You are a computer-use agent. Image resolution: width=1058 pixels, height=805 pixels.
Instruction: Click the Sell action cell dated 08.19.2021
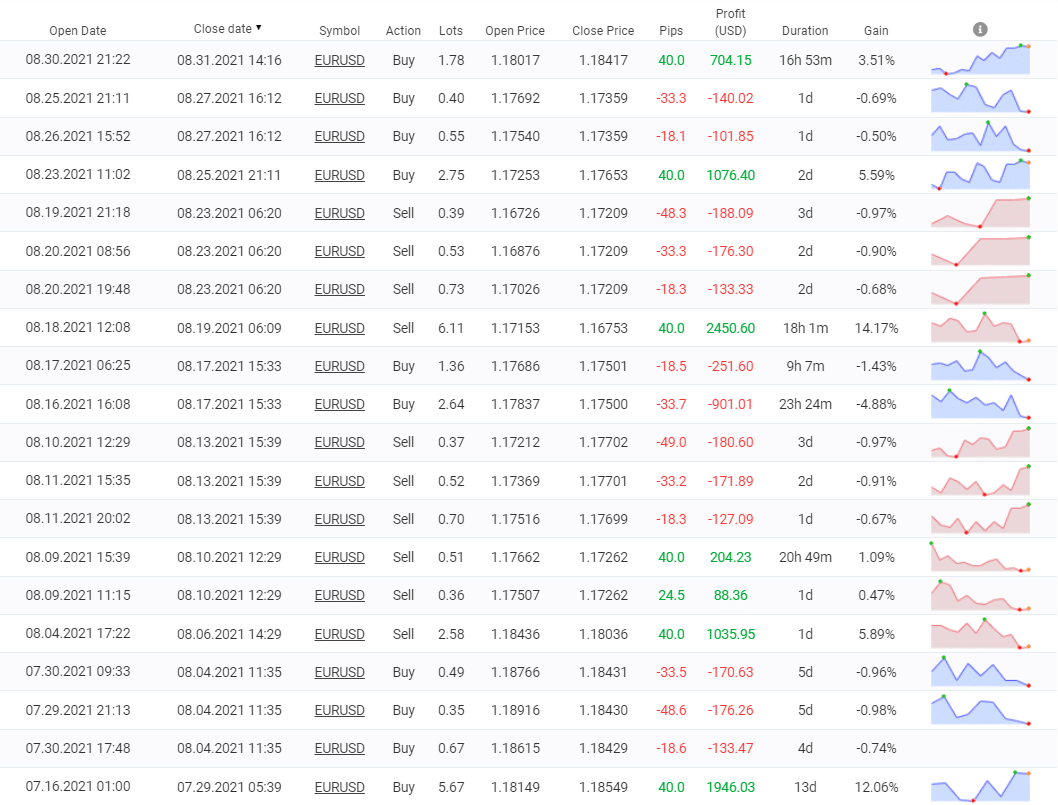(403, 212)
